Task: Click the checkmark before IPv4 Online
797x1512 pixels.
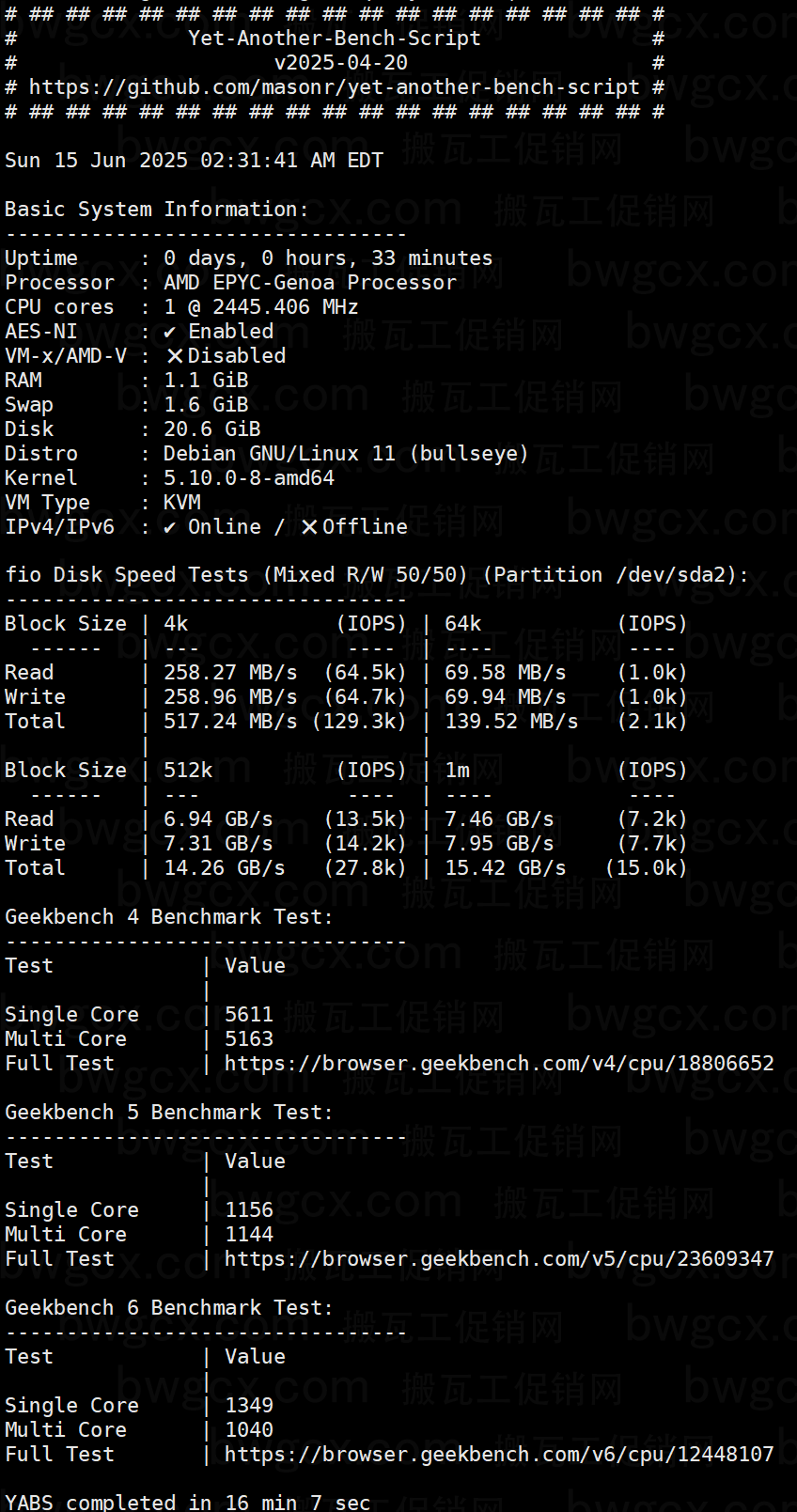Action: [169, 527]
